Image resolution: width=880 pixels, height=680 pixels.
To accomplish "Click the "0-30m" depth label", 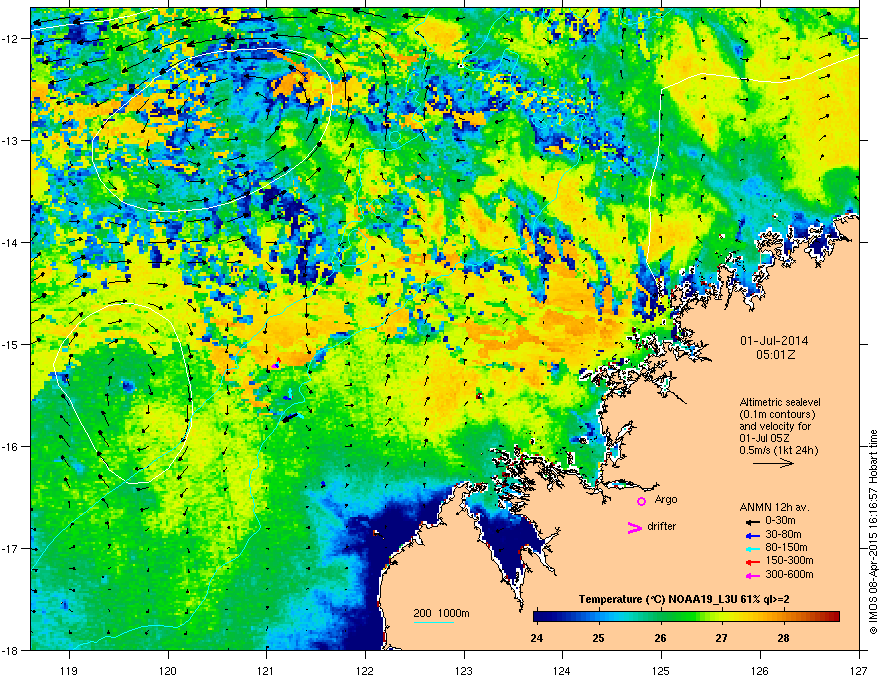I will tap(780, 521).
